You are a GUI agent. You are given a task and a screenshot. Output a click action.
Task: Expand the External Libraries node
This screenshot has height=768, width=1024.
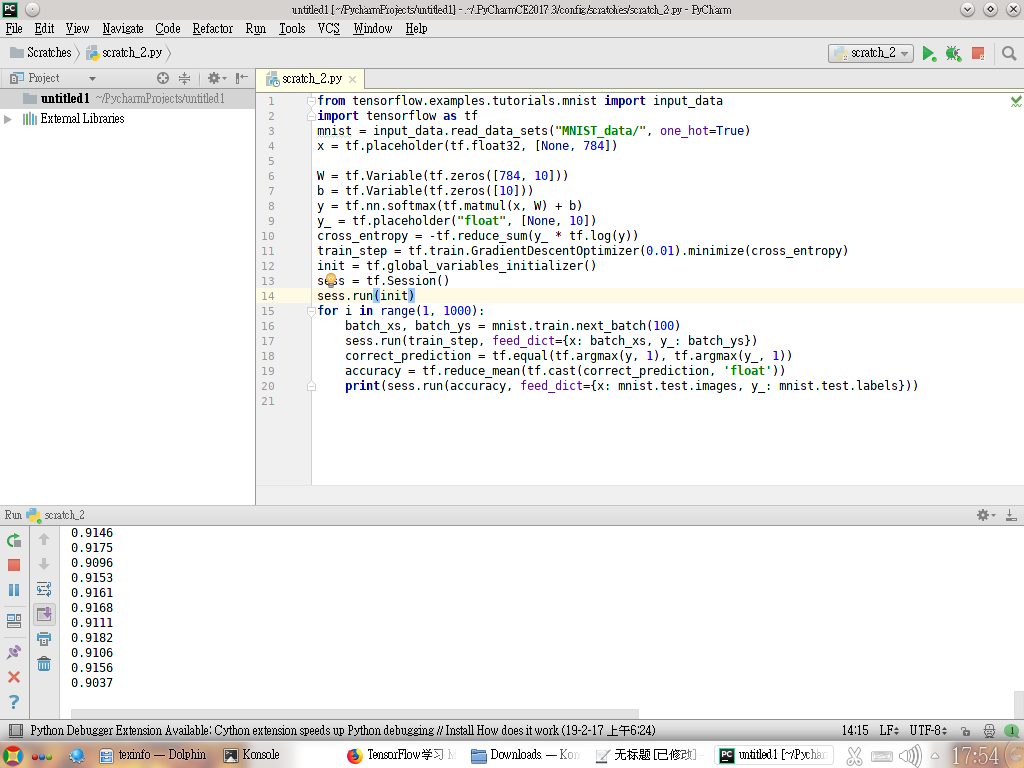tap(8, 119)
